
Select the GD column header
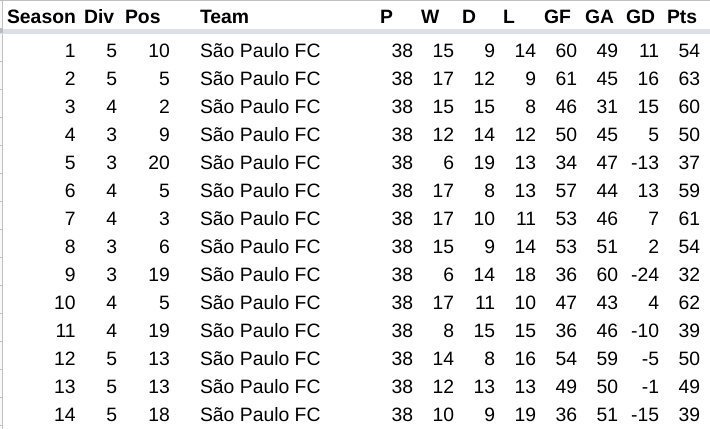coord(640,17)
